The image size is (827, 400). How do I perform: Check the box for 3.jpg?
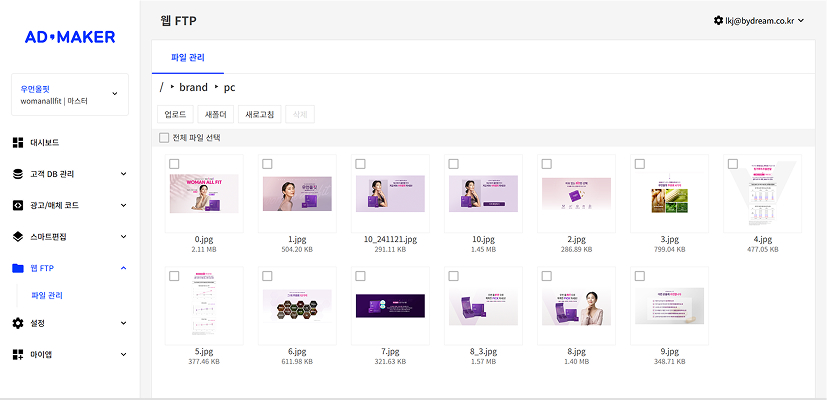[x=639, y=164]
